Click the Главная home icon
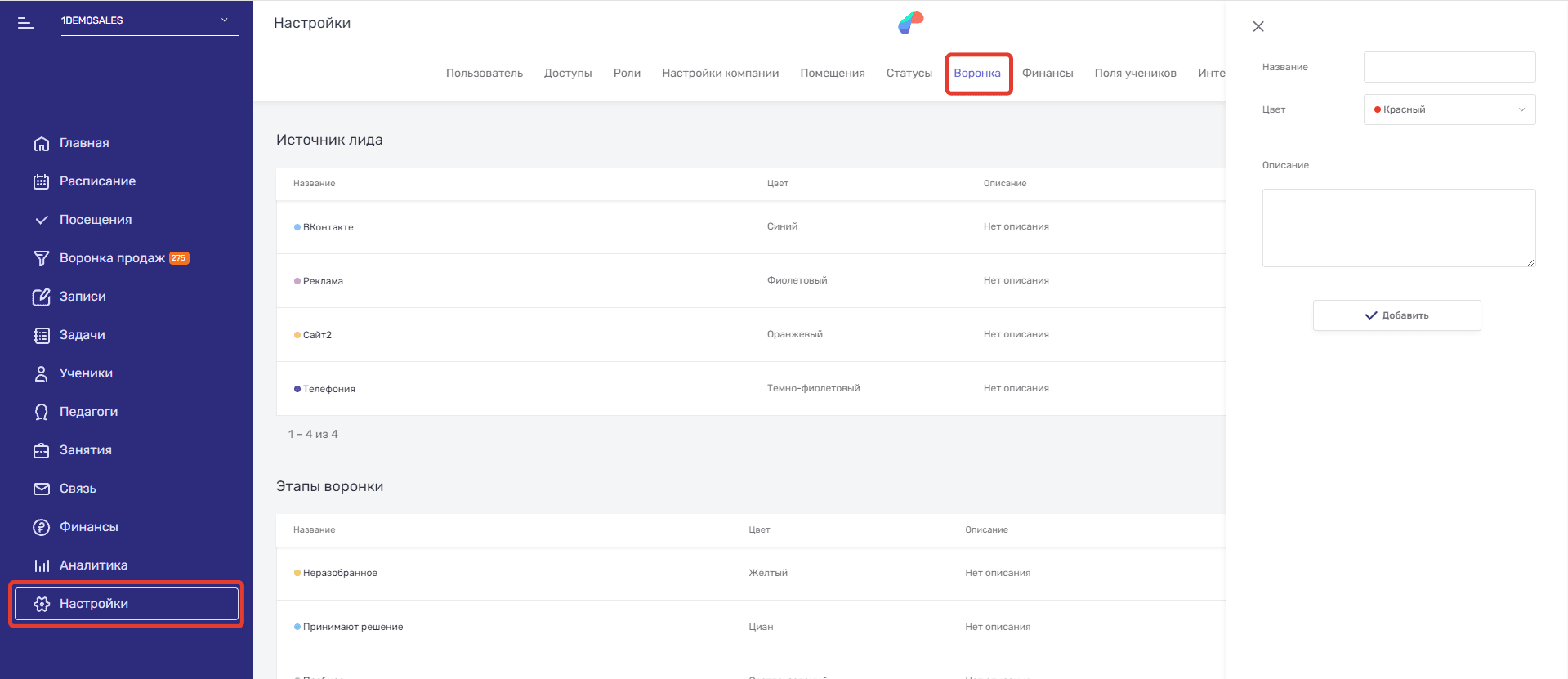This screenshot has height=679, width=1568. click(x=41, y=144)
